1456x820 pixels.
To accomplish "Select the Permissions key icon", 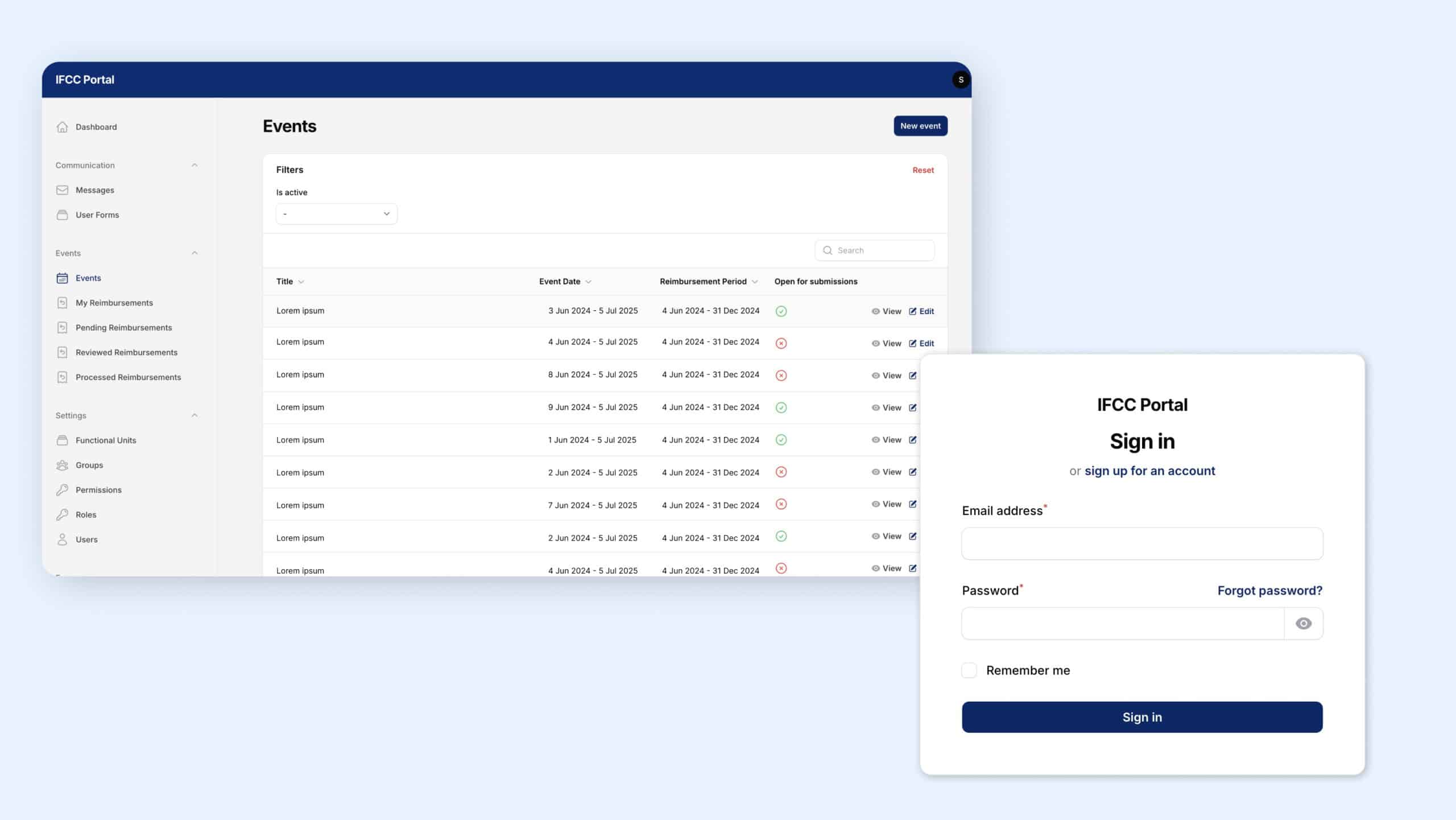I will pos(63,489).
